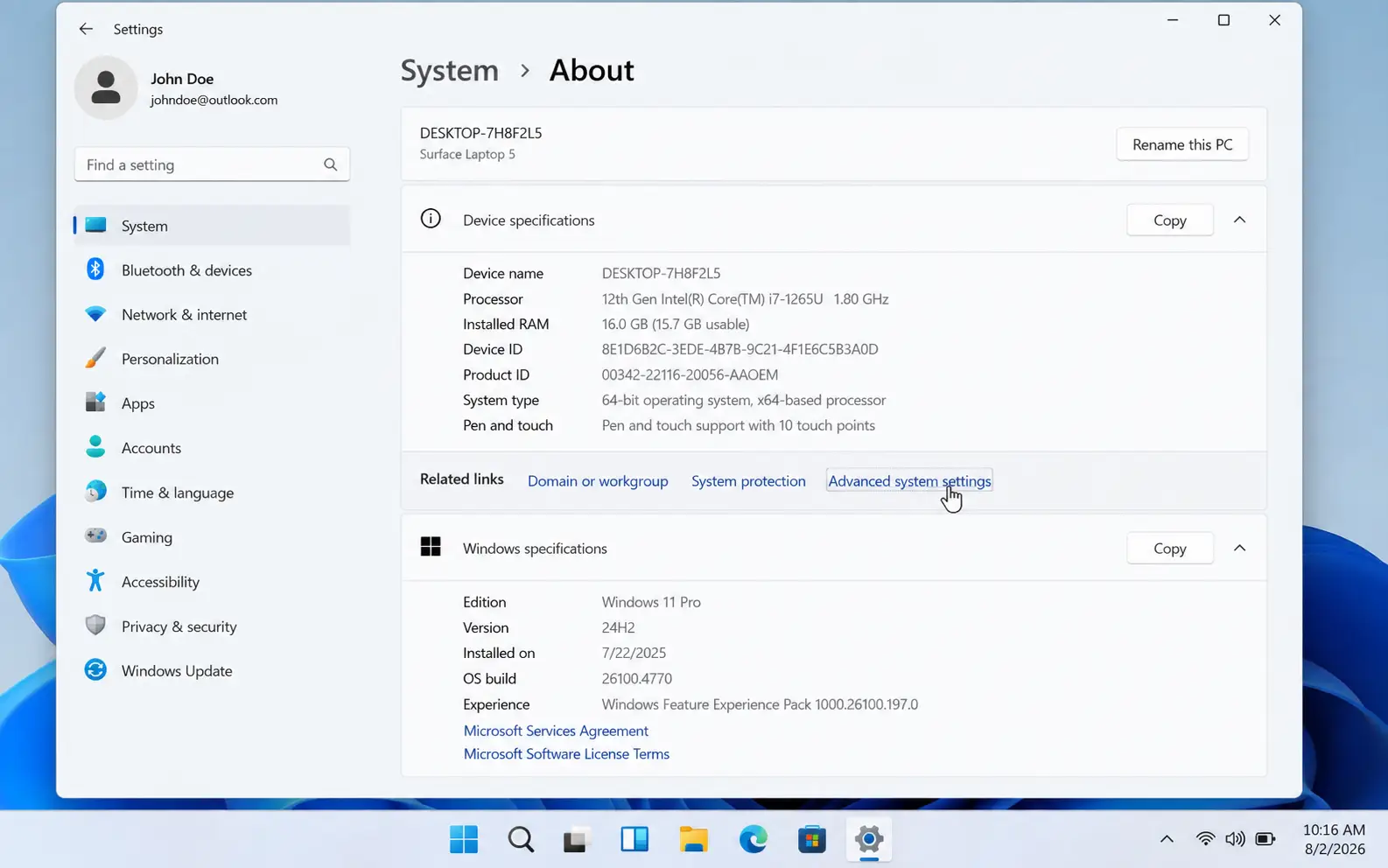Open taskbar Search

click(521, 839)
